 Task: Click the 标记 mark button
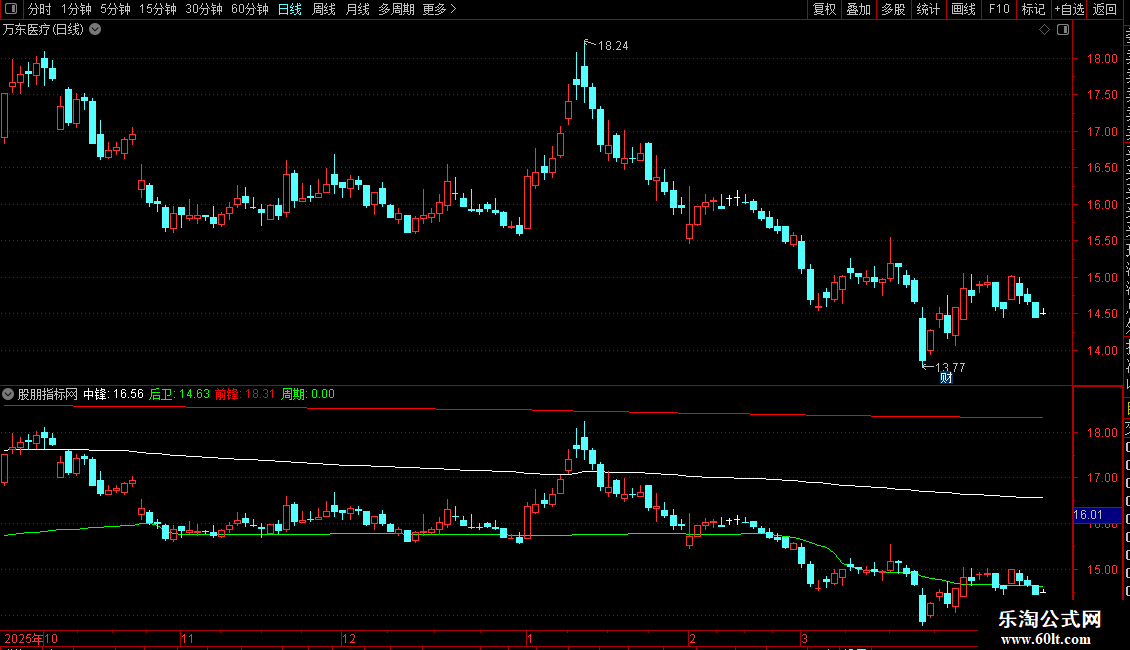[x=1033, y=9]
